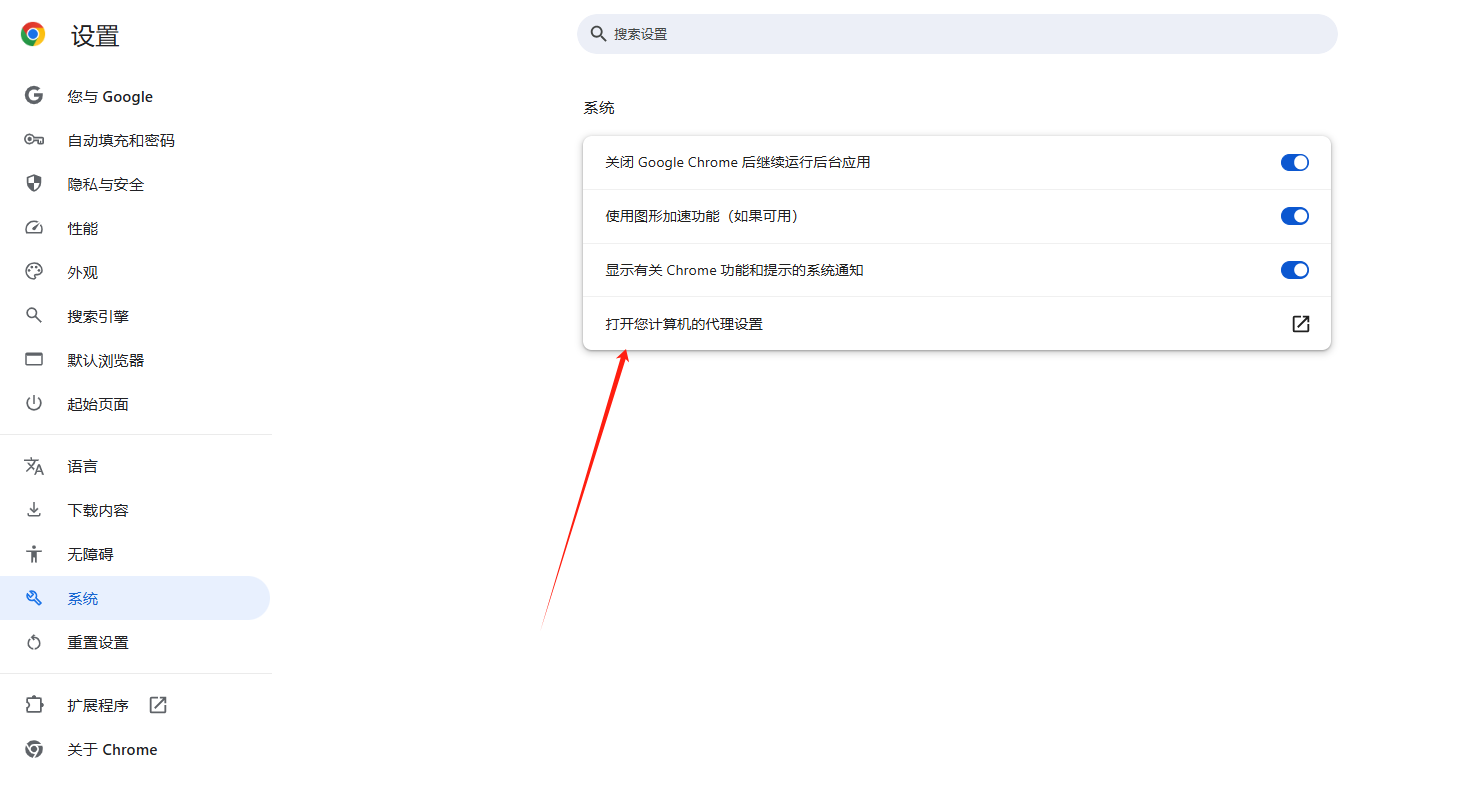
Task: Click the translate icon for 语言
Action: 34,466
